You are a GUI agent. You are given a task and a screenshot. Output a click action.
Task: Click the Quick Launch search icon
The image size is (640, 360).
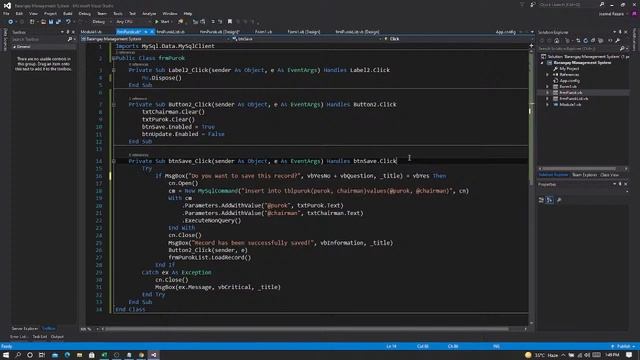[x=602, y=4]
